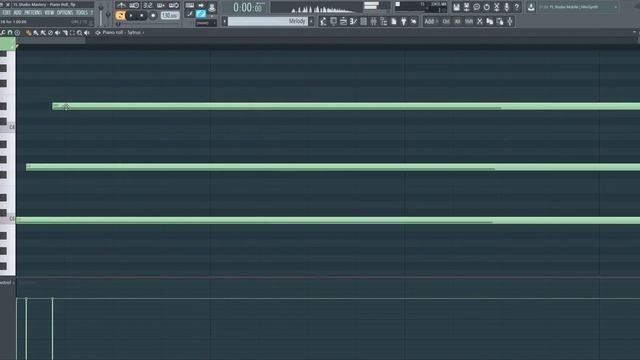This screenshot has width=640, height=360.
Task: Click the piano roll target control icon
Action: coord(98,32)
